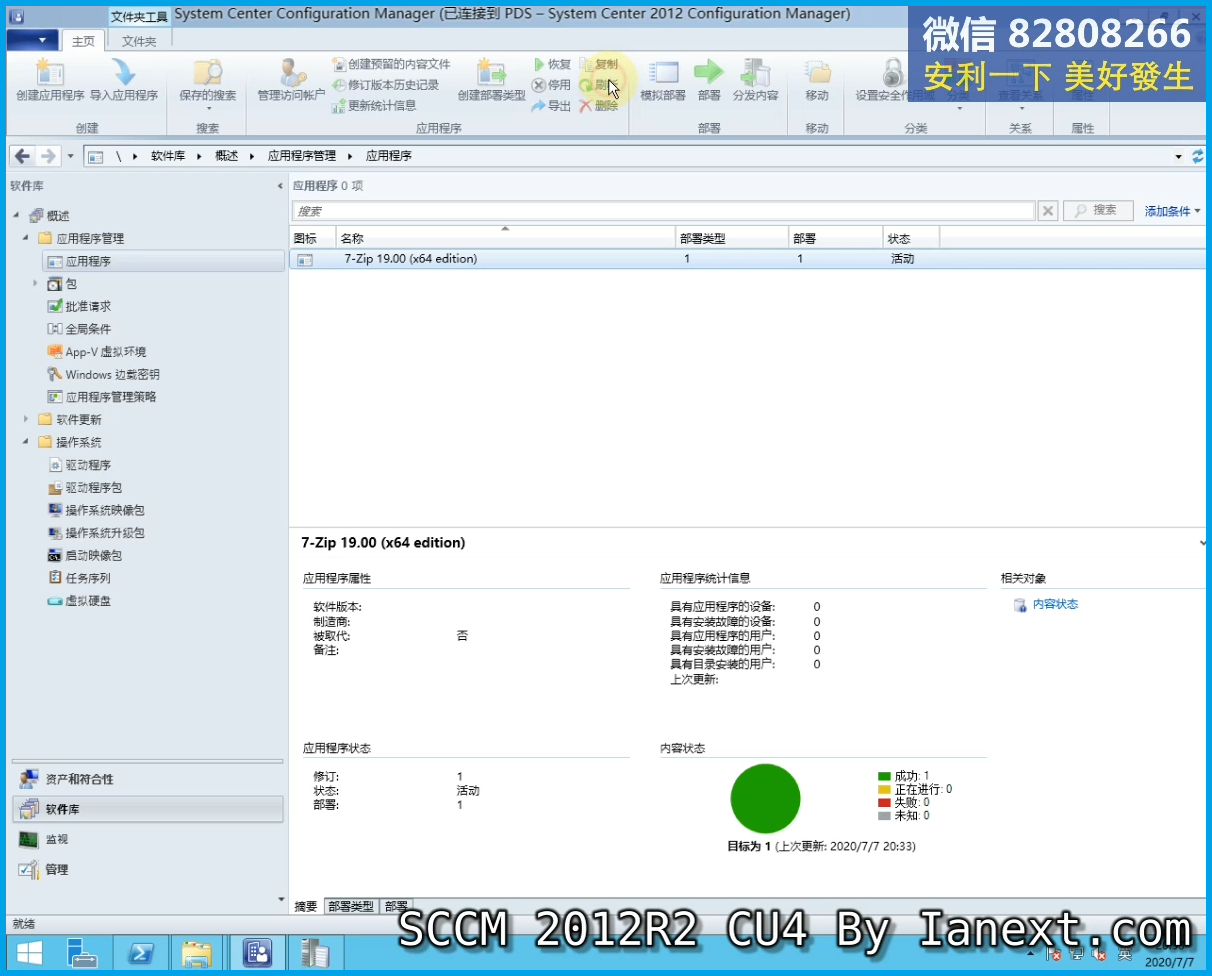This screenshot has width=1212, height=976.
Task: Open the blue application menu button
Action: pos(32,39)
